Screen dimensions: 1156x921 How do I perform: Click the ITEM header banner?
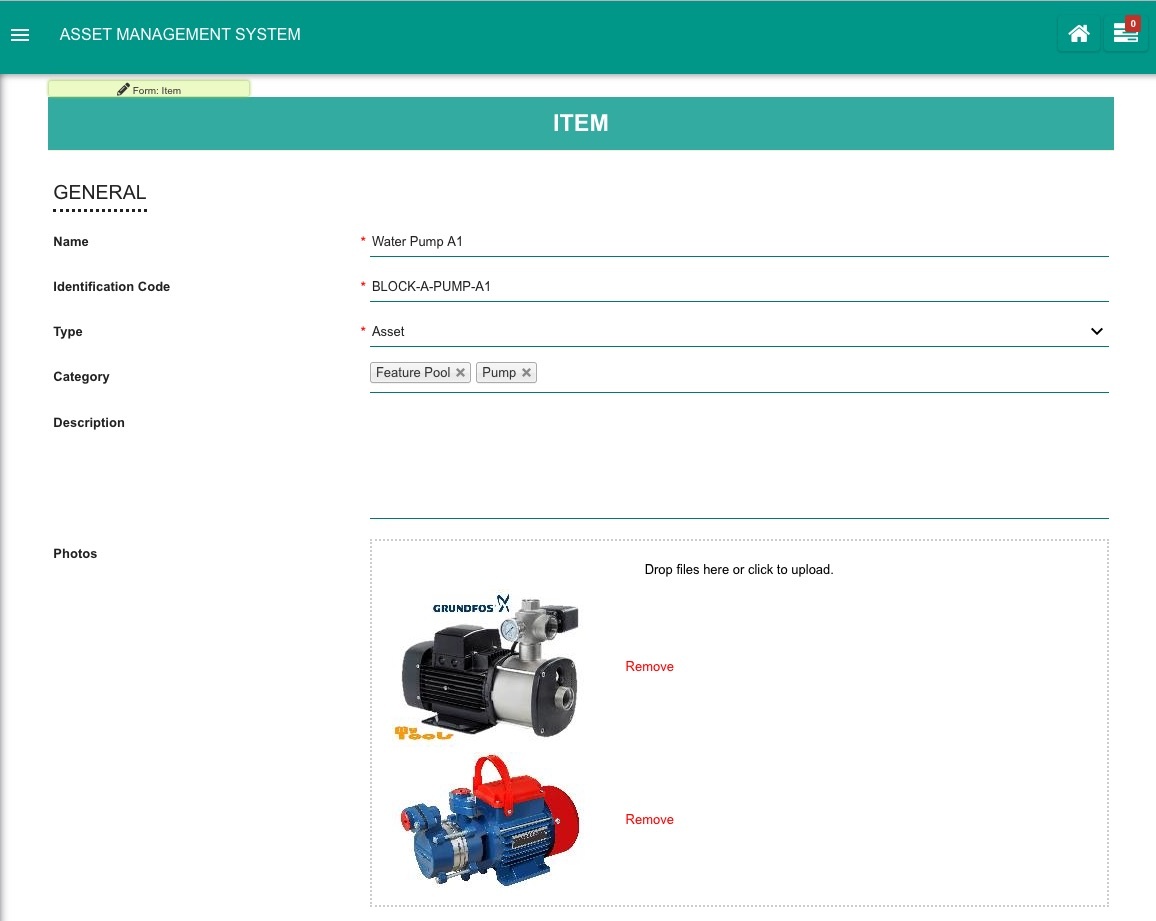click(x=580, y=123)
